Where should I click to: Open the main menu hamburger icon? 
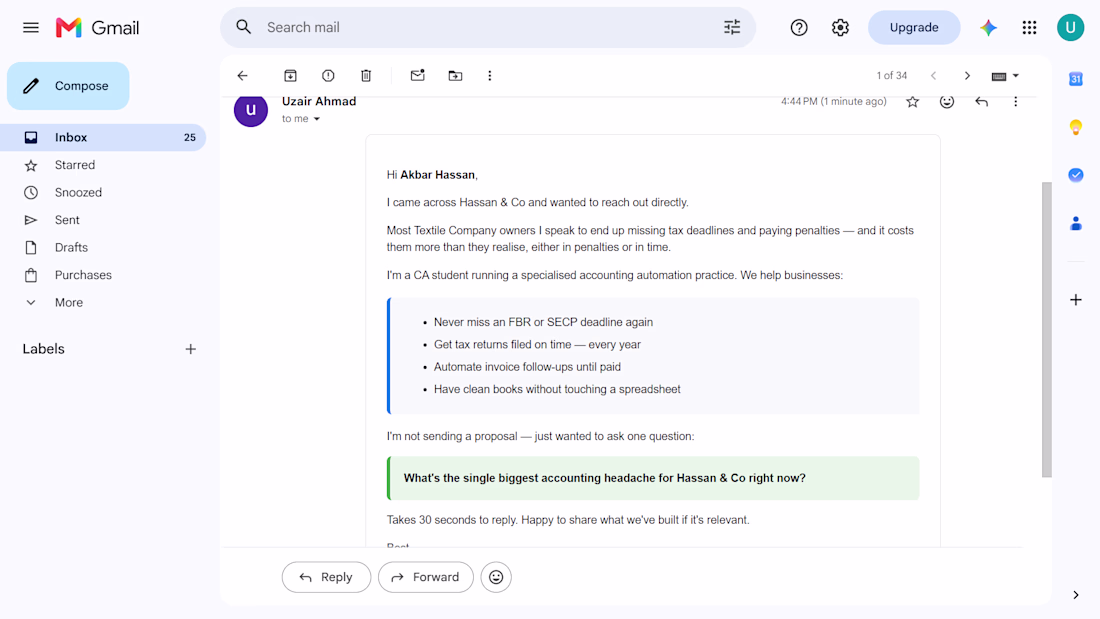[31, 27]
